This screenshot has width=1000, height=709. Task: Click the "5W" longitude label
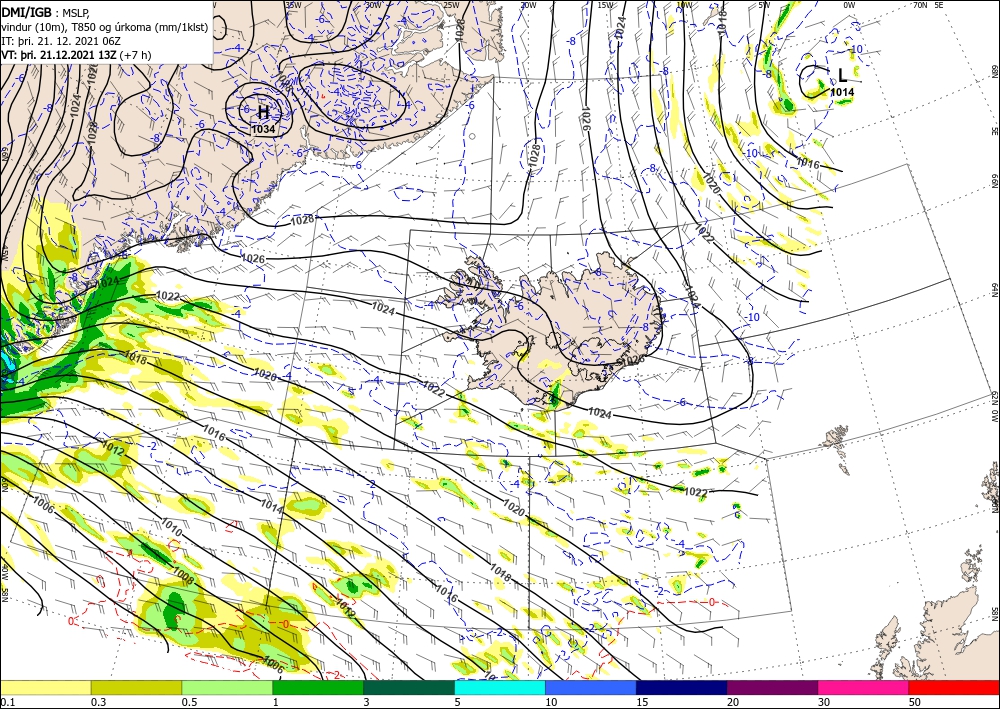click(x=764, y=5)
